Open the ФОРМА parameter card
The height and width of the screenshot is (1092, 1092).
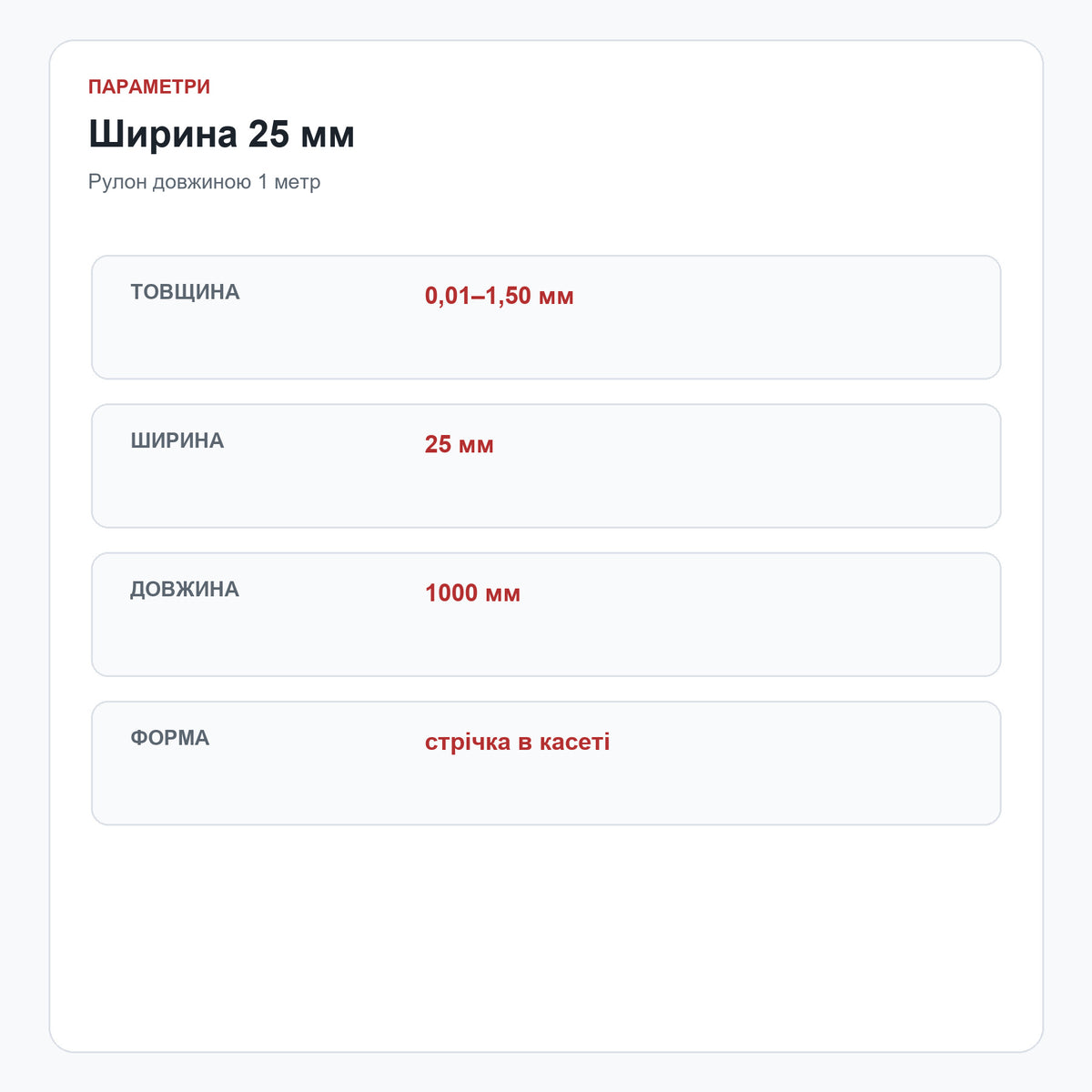[546, 763]
